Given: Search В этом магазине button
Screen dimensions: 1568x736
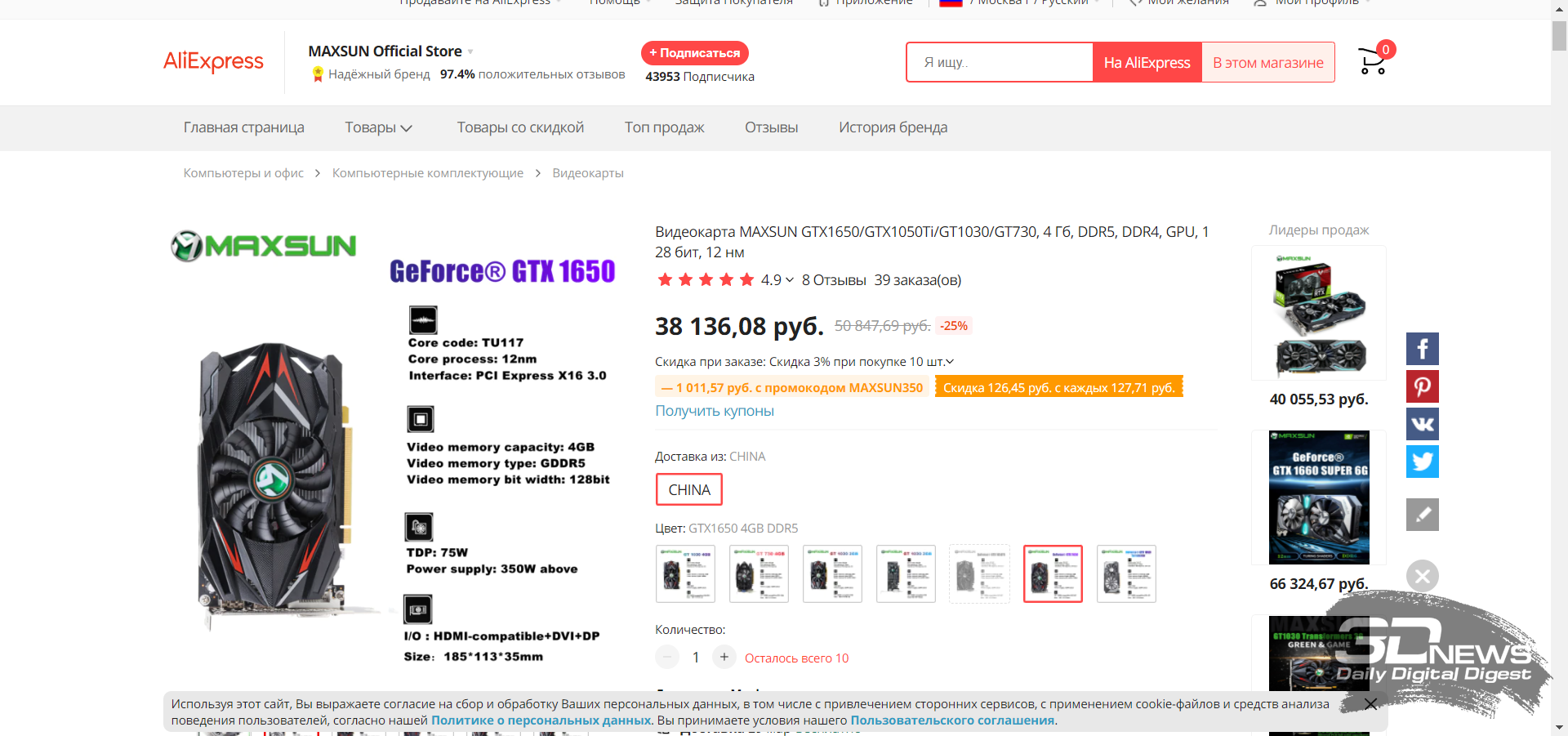Looking at the screenshot, I should 1267,62.
